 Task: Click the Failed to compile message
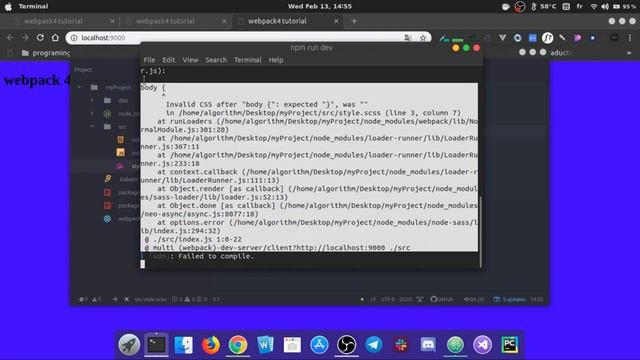click(x=216, y=256)
